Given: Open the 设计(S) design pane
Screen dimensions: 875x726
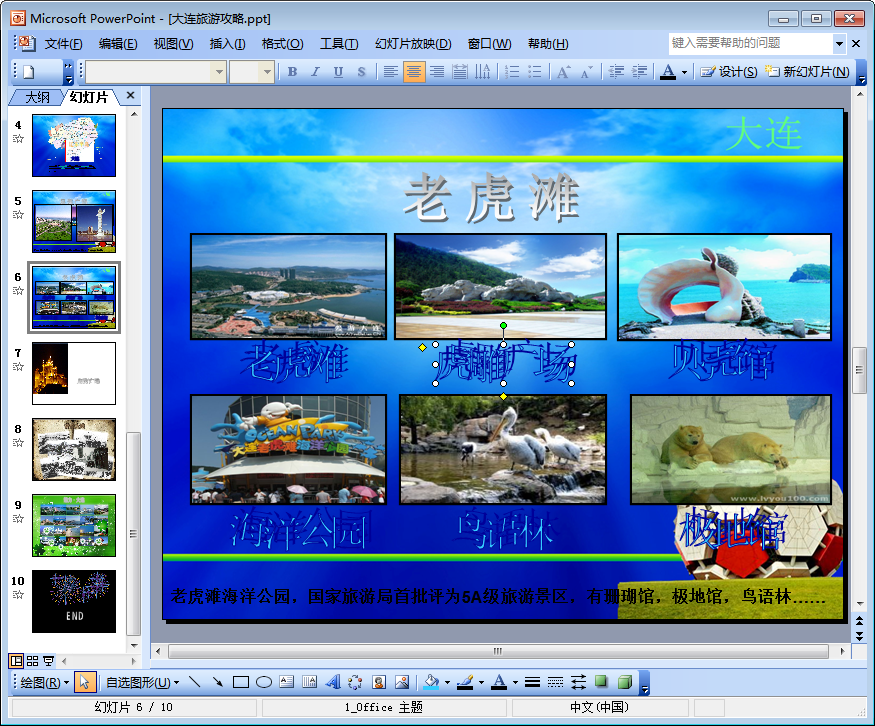Looking at the screenshot, I should tap(729, 71).
